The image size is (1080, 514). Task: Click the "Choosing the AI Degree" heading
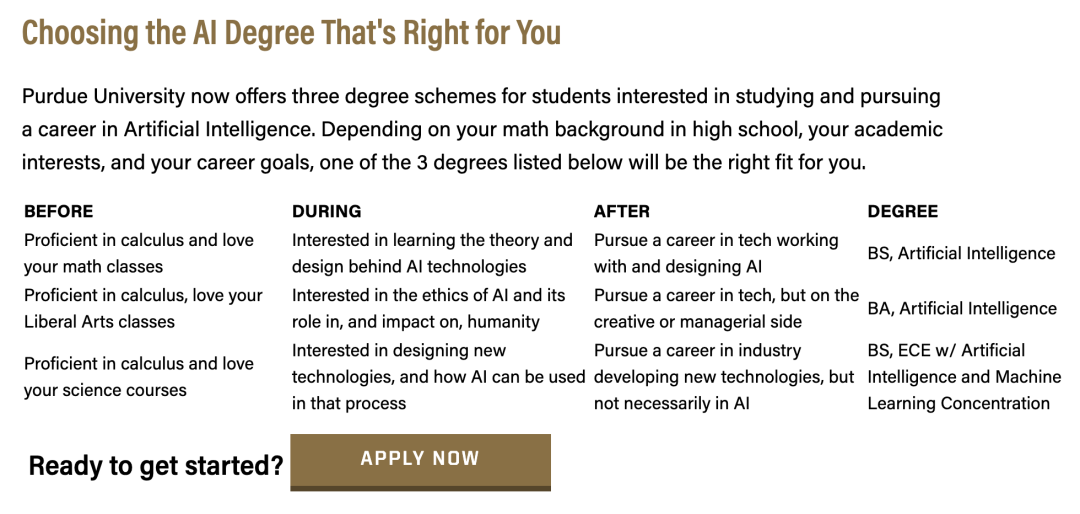(291, 32)
